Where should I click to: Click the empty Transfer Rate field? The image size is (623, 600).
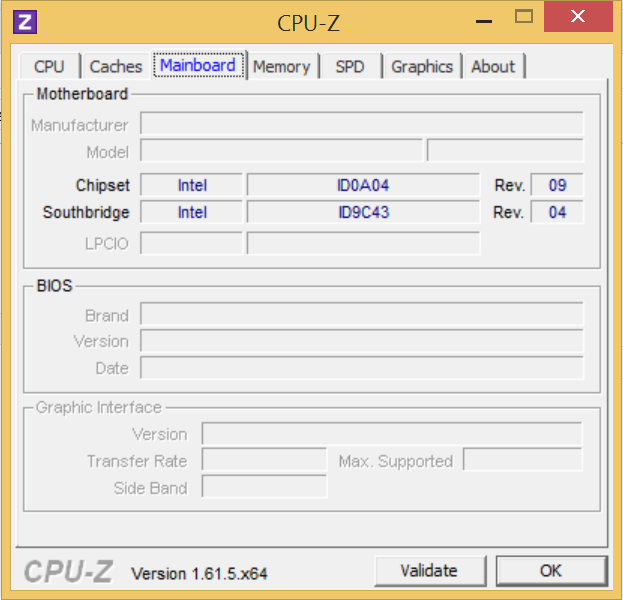click(x=264, y=460)
